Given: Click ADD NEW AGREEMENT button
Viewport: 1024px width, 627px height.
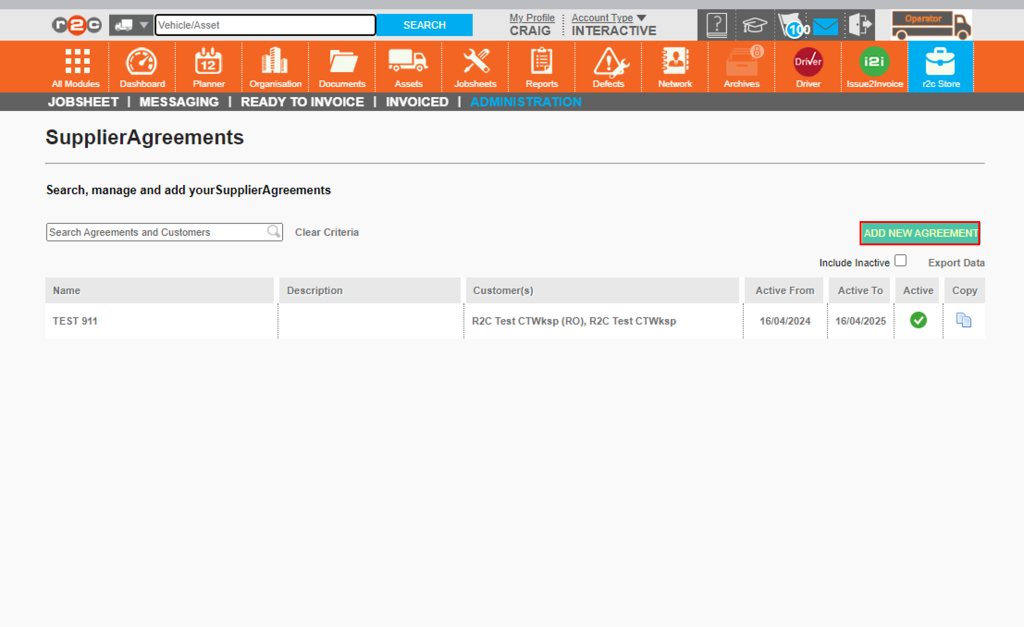Looking at the screenshot, I should (x=920, y=233).
